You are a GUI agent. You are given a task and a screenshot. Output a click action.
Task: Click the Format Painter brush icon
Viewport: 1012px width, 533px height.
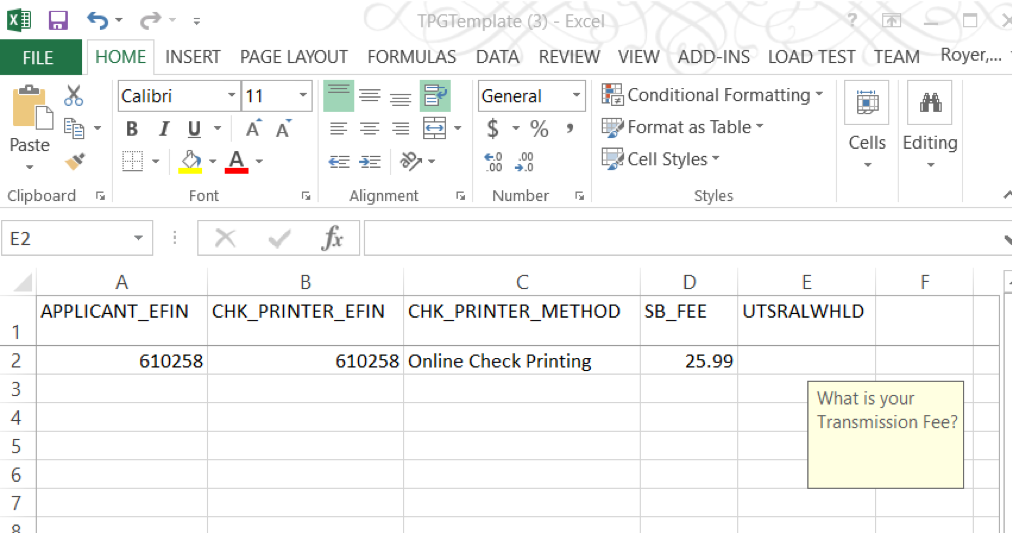click(74, 161)
